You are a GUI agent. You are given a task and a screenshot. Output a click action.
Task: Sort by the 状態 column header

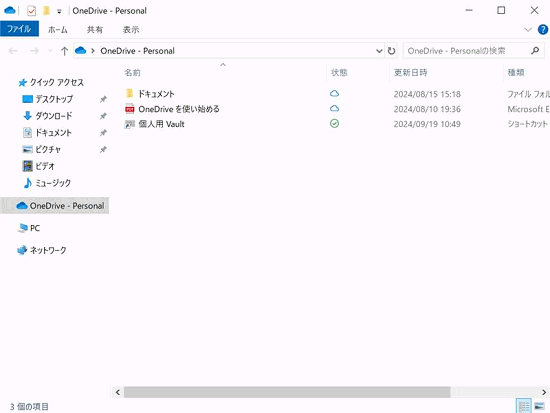tap(339, 73)
